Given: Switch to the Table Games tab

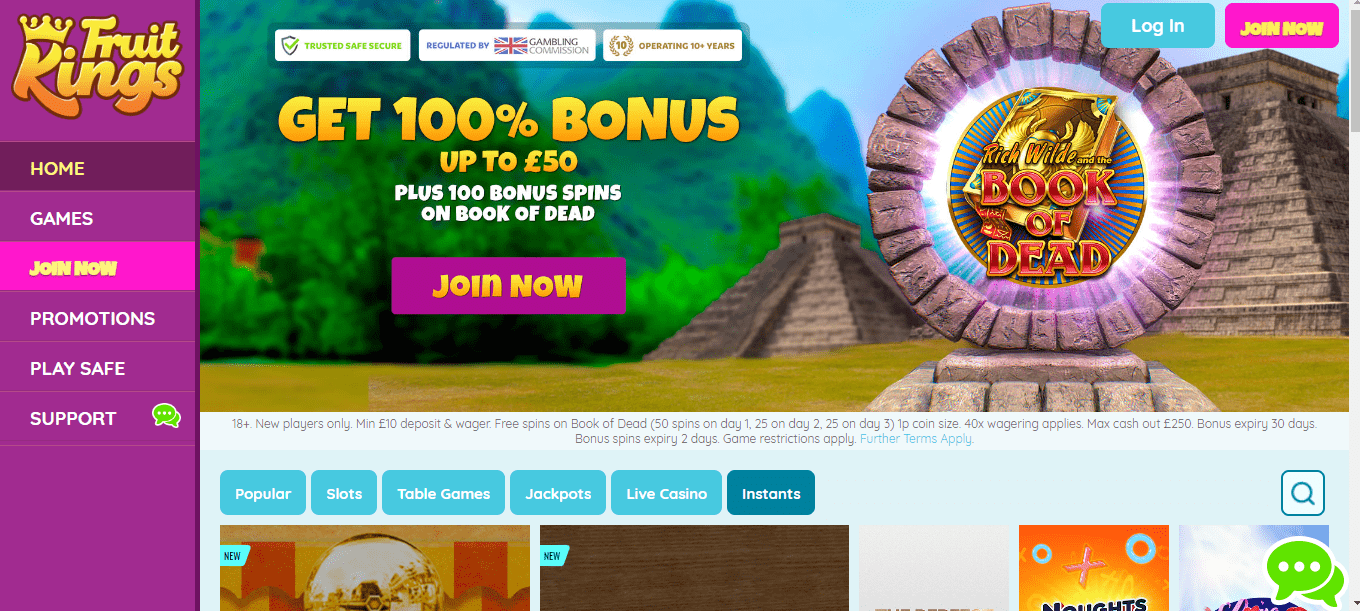Looking at the screenshot, I should point(444,493).
